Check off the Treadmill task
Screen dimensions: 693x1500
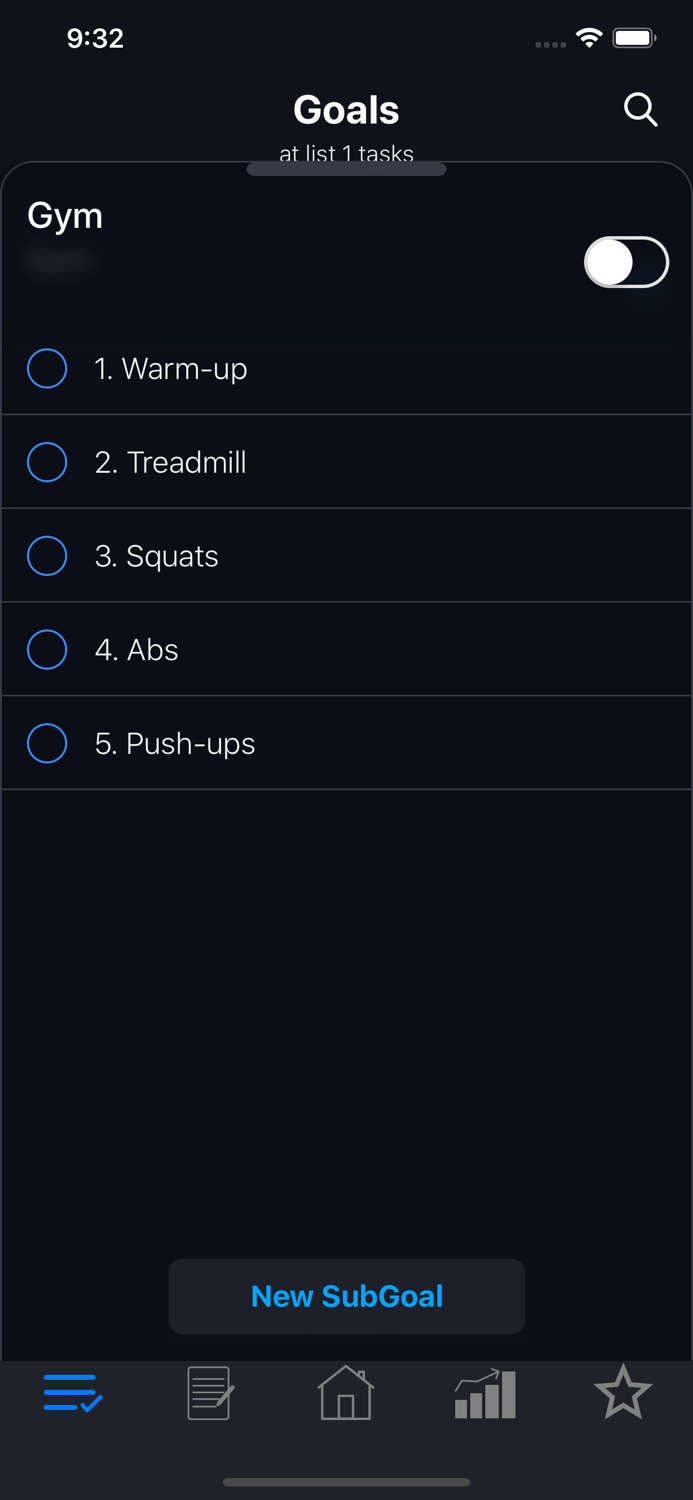[x=47, y=462]
